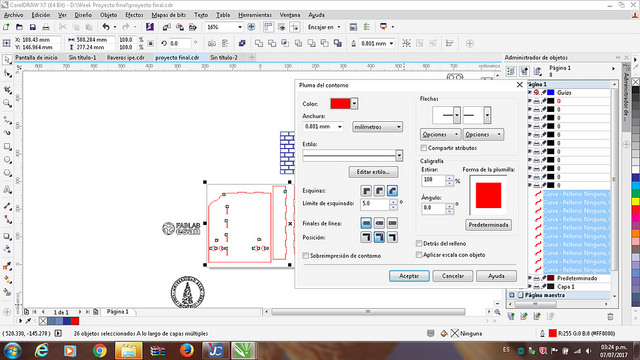This screenshot has height=360, width=640.
Task: Select the outside outline position icon
Action: click(366, 237)
